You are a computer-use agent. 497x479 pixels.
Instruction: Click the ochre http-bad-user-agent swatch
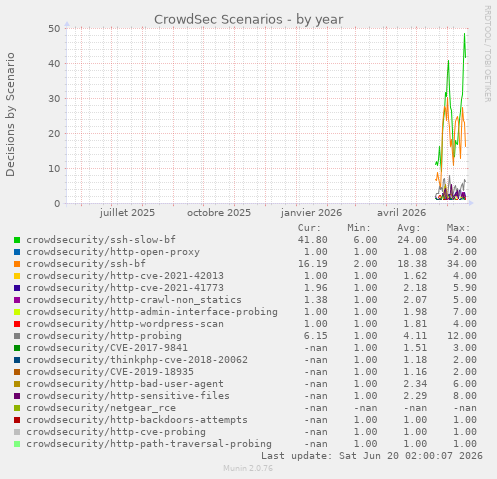[17, 384]
